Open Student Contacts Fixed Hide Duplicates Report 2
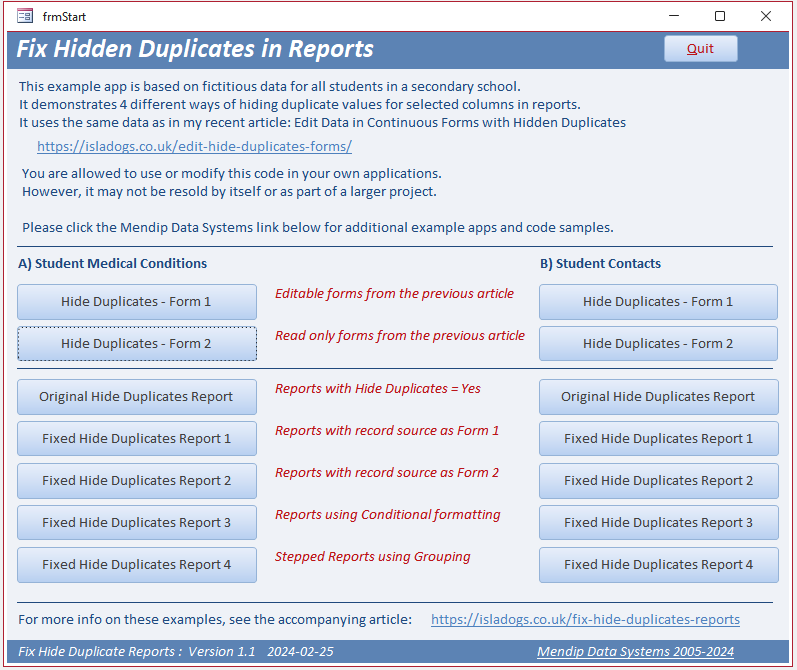Image resolution: width=797 pixels, height=670 pixels. pos(658,480)
